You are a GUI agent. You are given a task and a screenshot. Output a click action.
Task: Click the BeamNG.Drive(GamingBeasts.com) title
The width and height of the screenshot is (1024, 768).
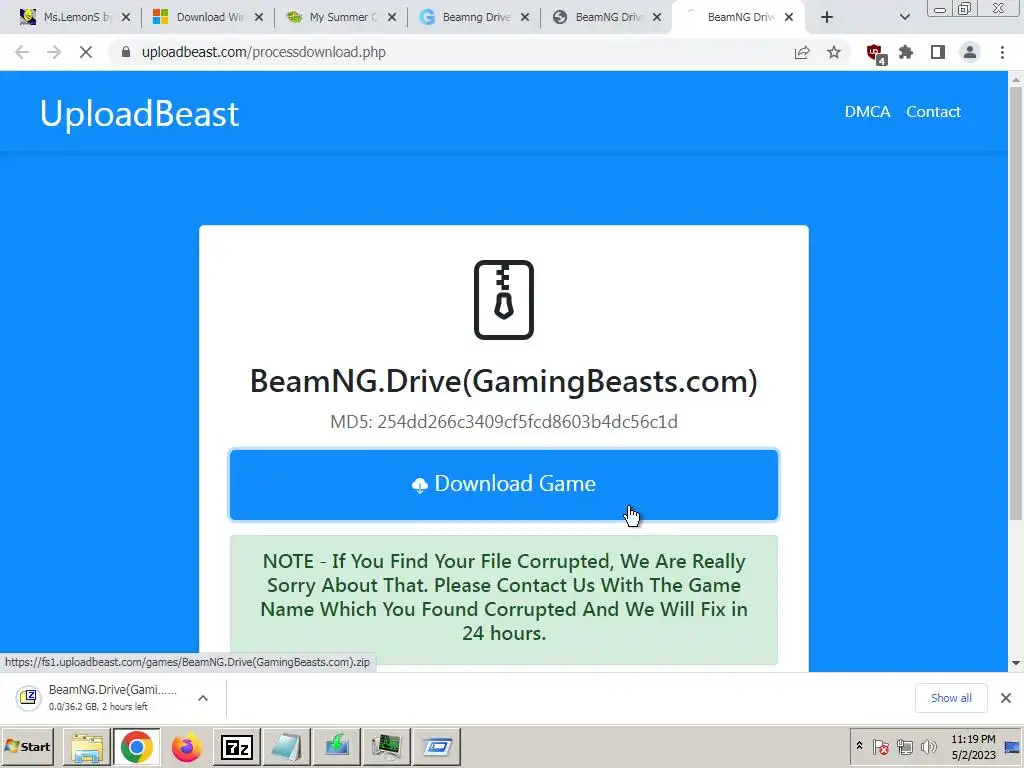[504, 381]
